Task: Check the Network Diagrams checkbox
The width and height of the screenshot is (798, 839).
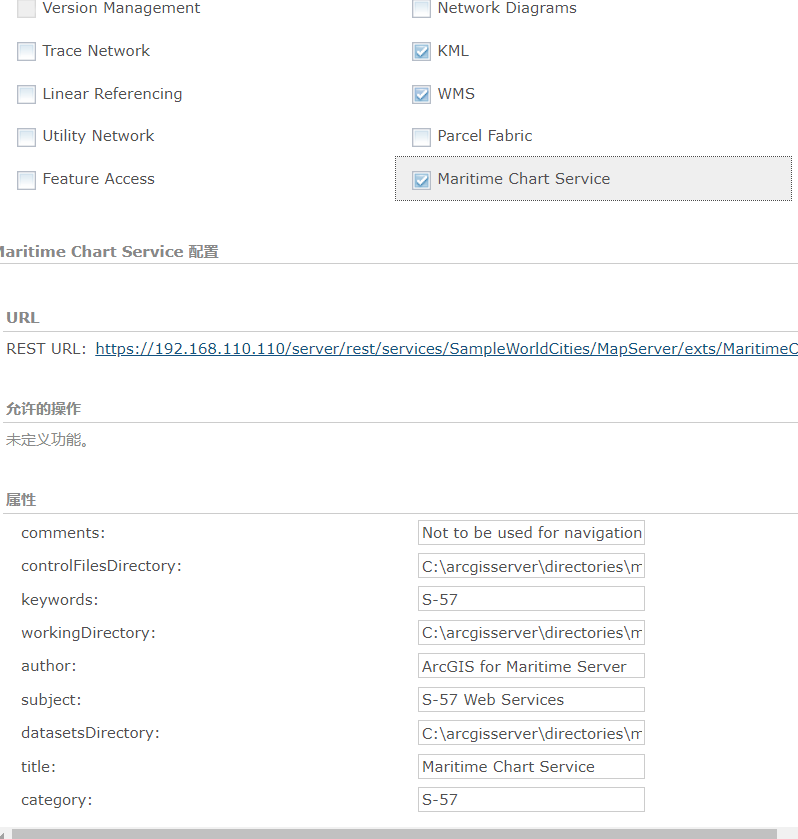Action: (x=422, y=9)
